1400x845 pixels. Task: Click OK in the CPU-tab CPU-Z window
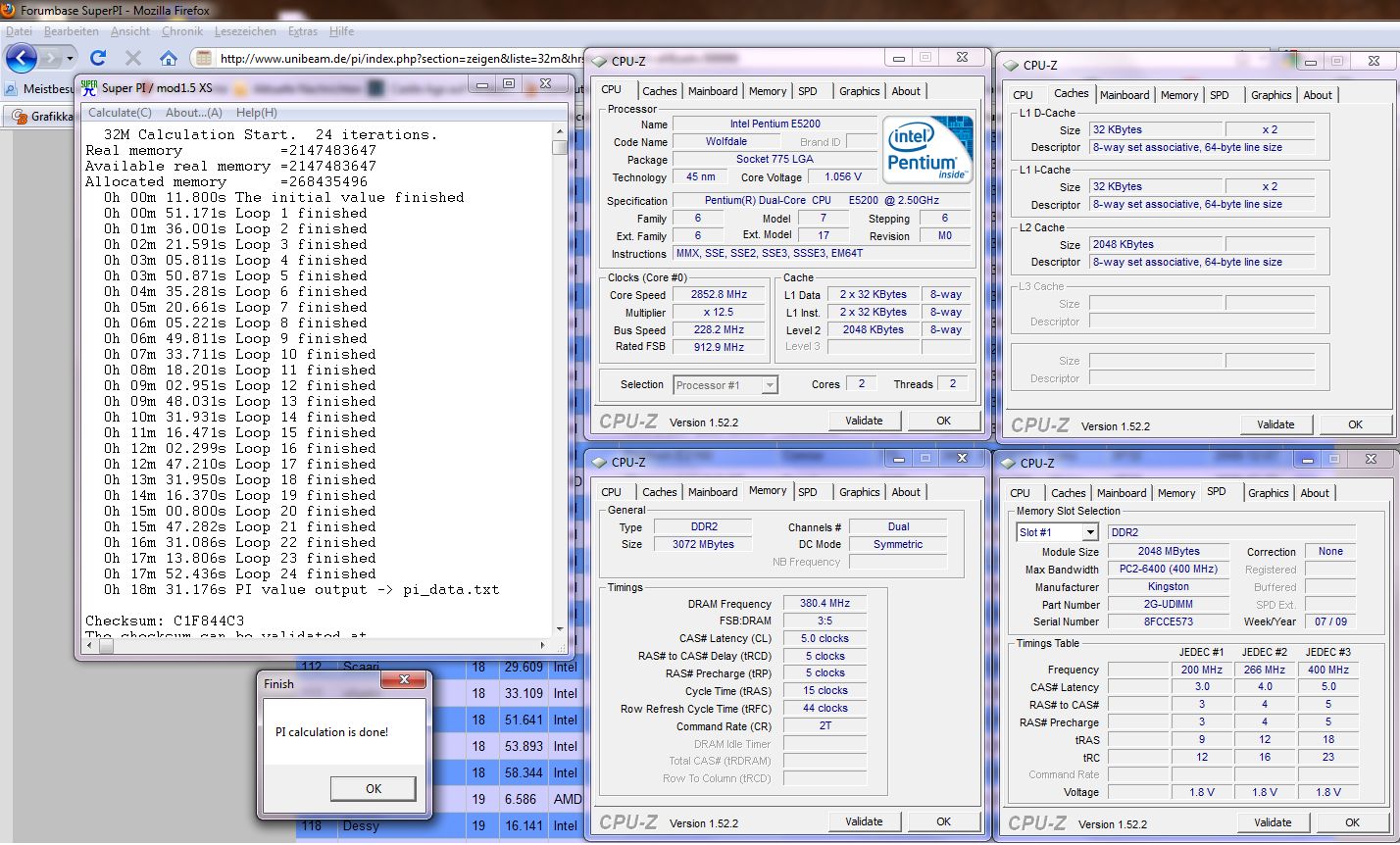coord(943,421)
